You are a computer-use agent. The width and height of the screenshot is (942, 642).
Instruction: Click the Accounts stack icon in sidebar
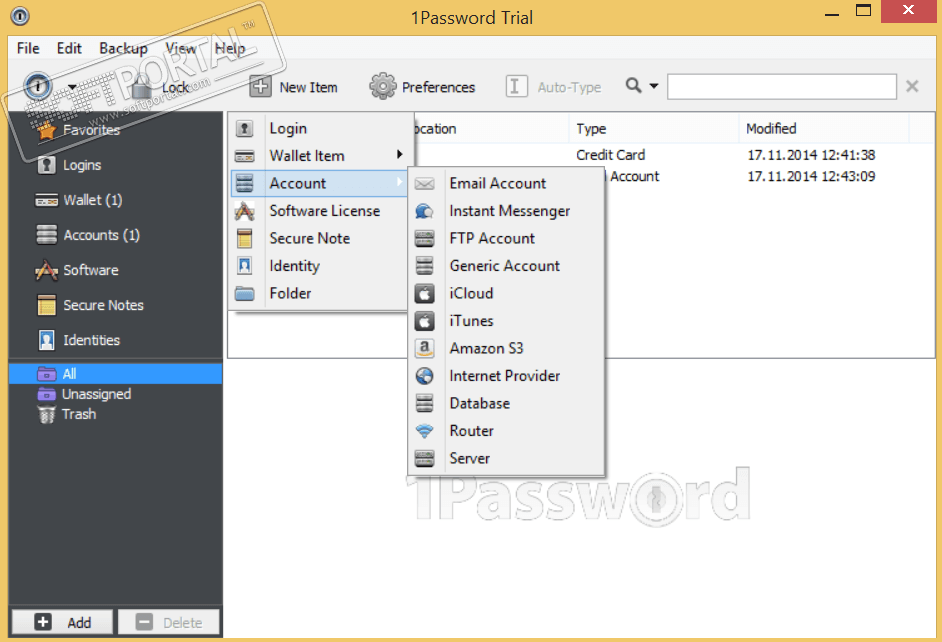tap(46, 235)
